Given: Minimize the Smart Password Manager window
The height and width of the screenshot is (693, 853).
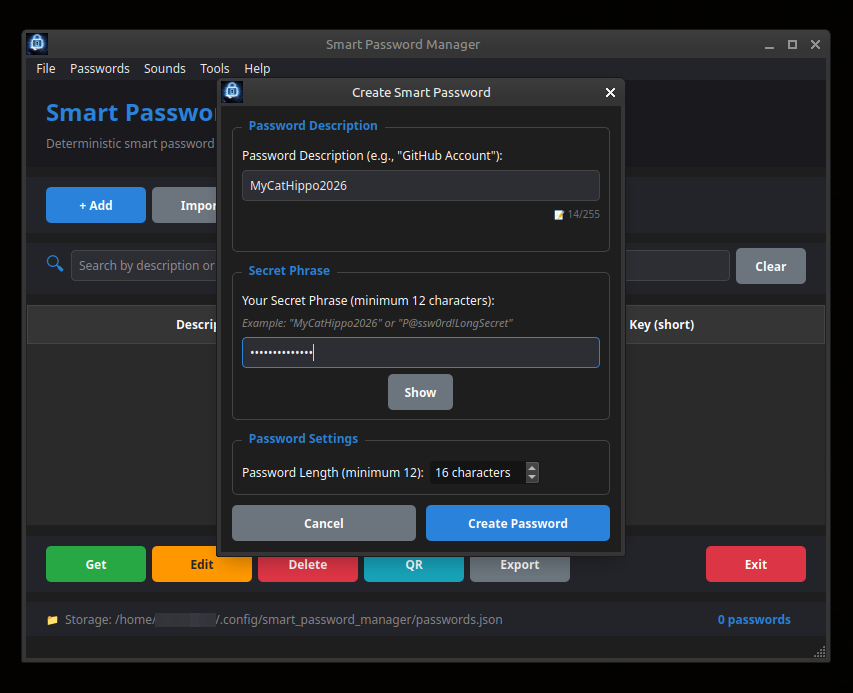Looking at the screenshot, I should point(769,45).
